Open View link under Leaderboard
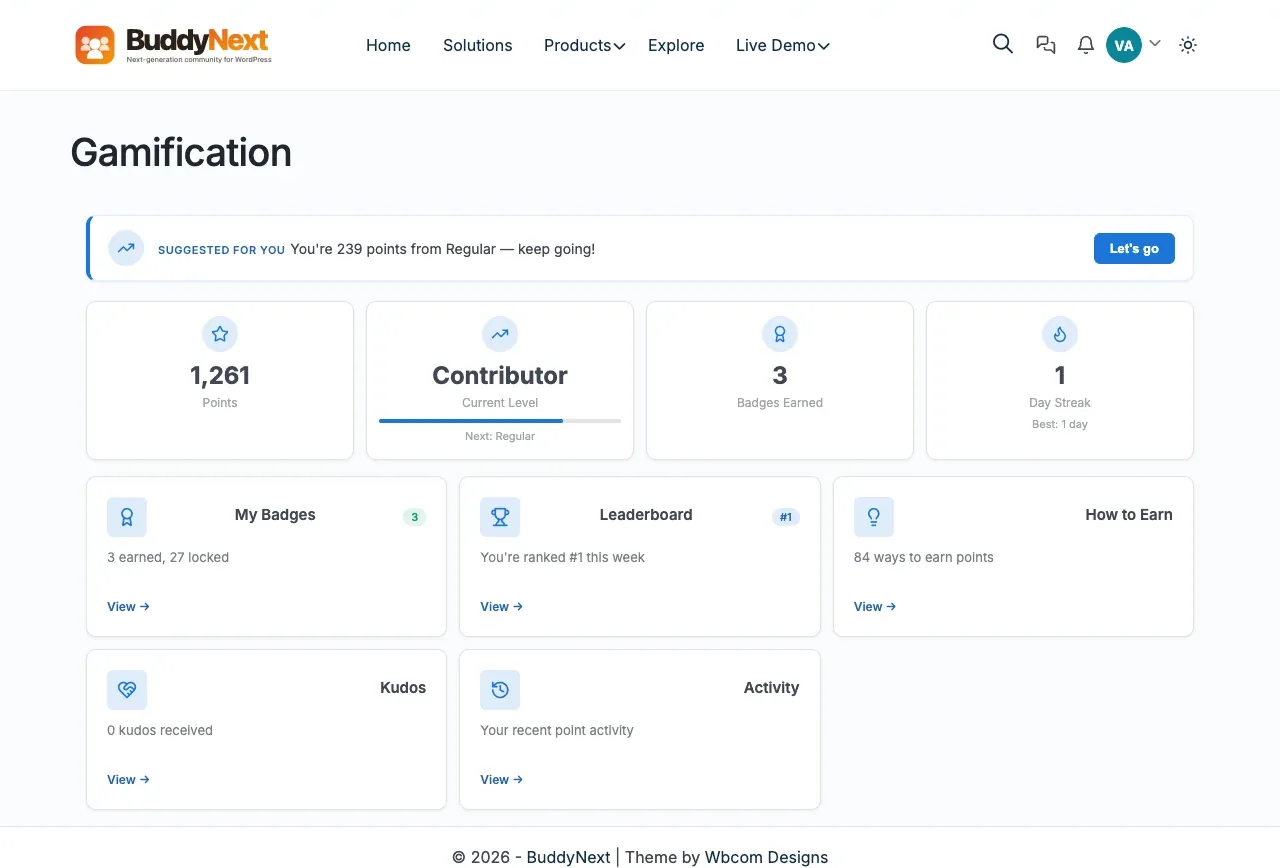 tap(502, 607)
